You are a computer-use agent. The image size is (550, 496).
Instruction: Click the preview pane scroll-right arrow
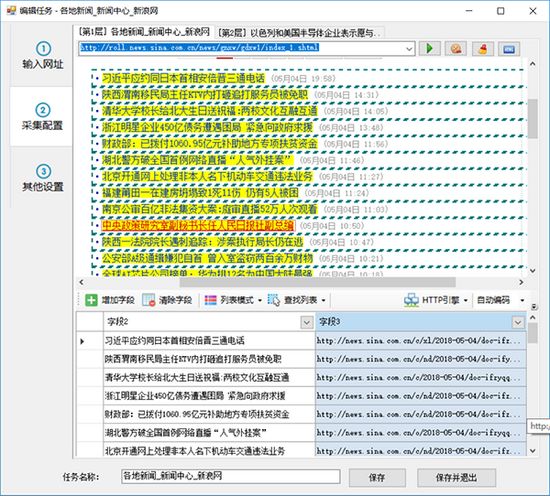(521, 282)
